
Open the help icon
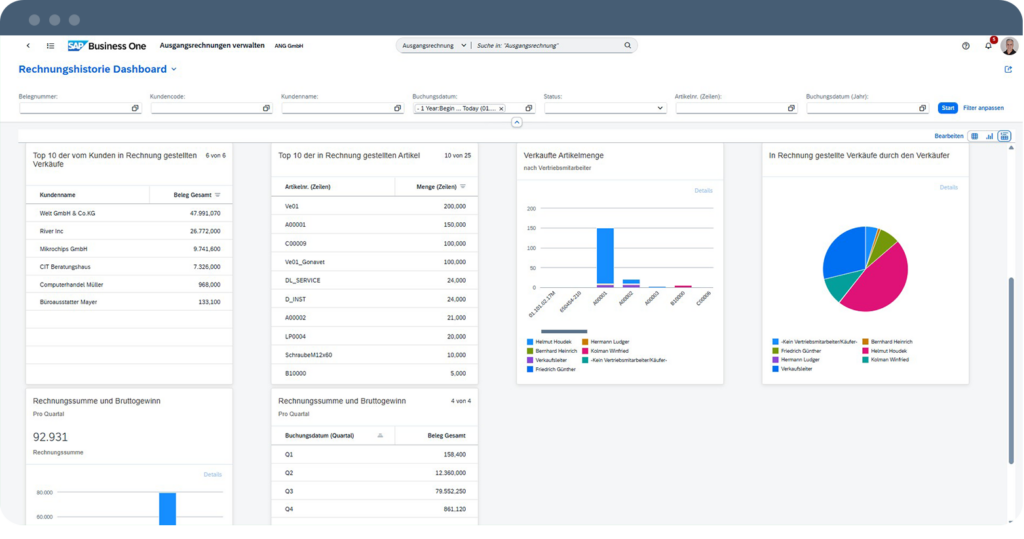965,46
